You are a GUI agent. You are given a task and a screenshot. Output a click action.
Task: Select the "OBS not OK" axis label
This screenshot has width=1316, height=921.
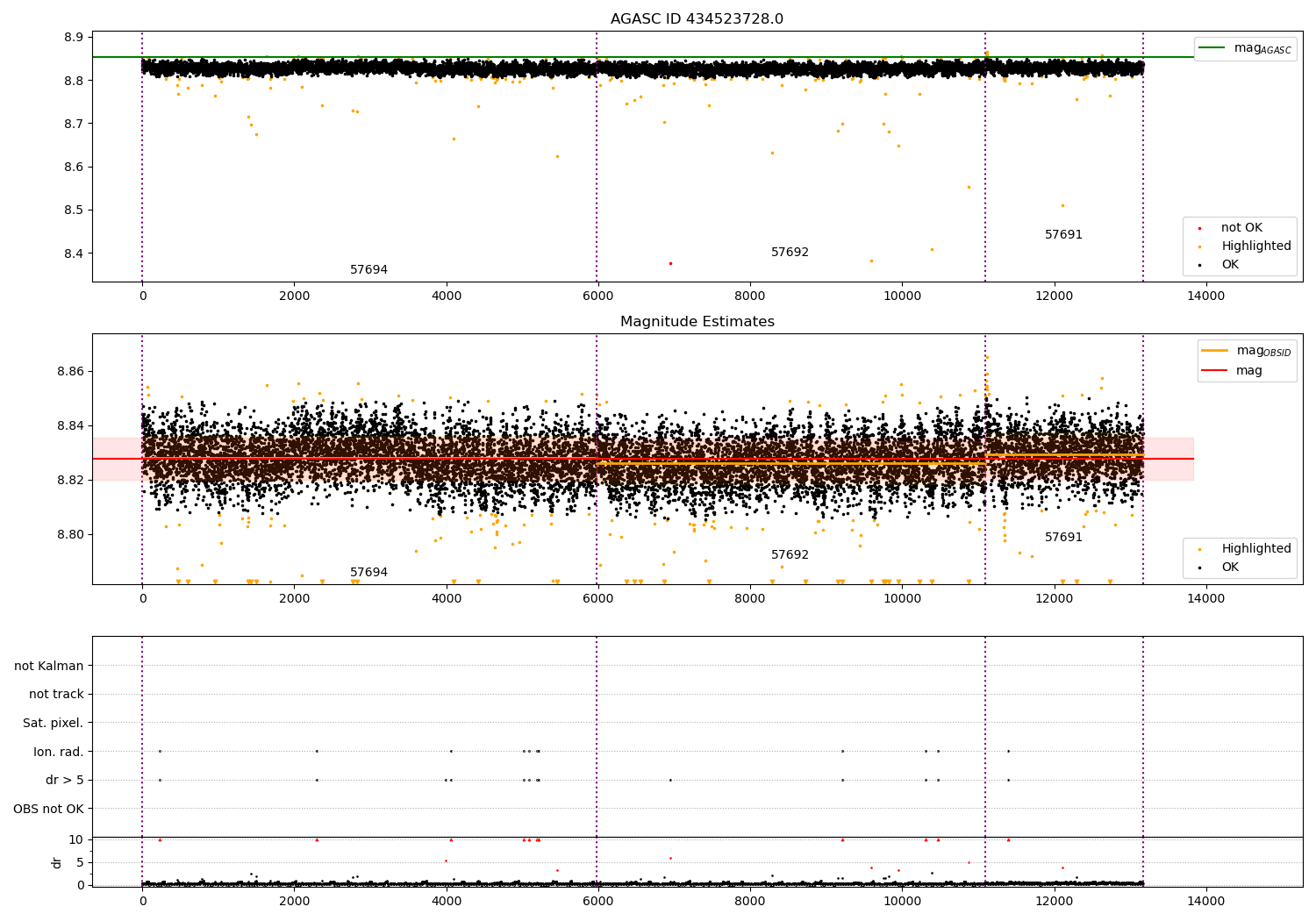point(48,809)
